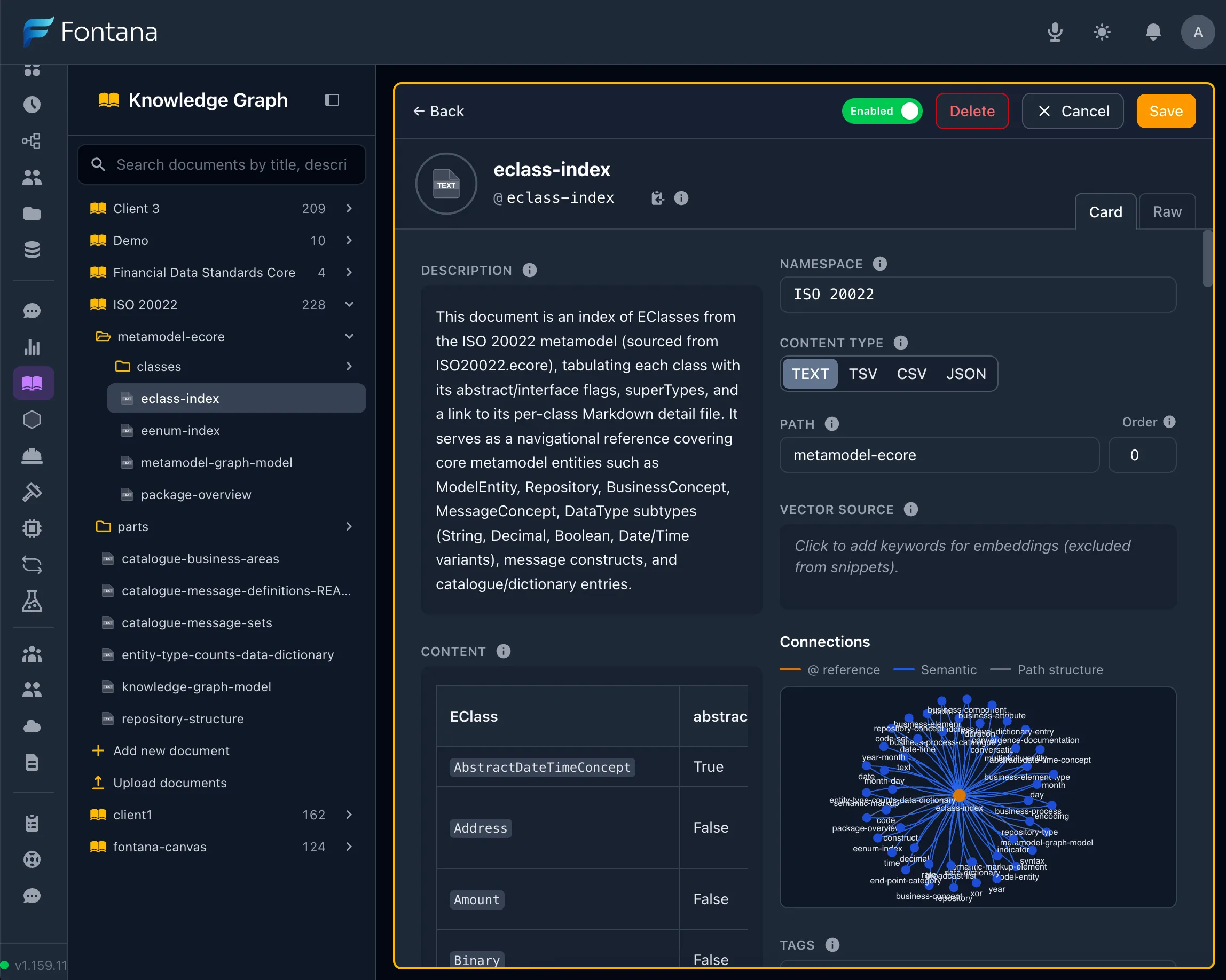Open the document sidebar icon
1226x980 pixels.
pos(32,762)
